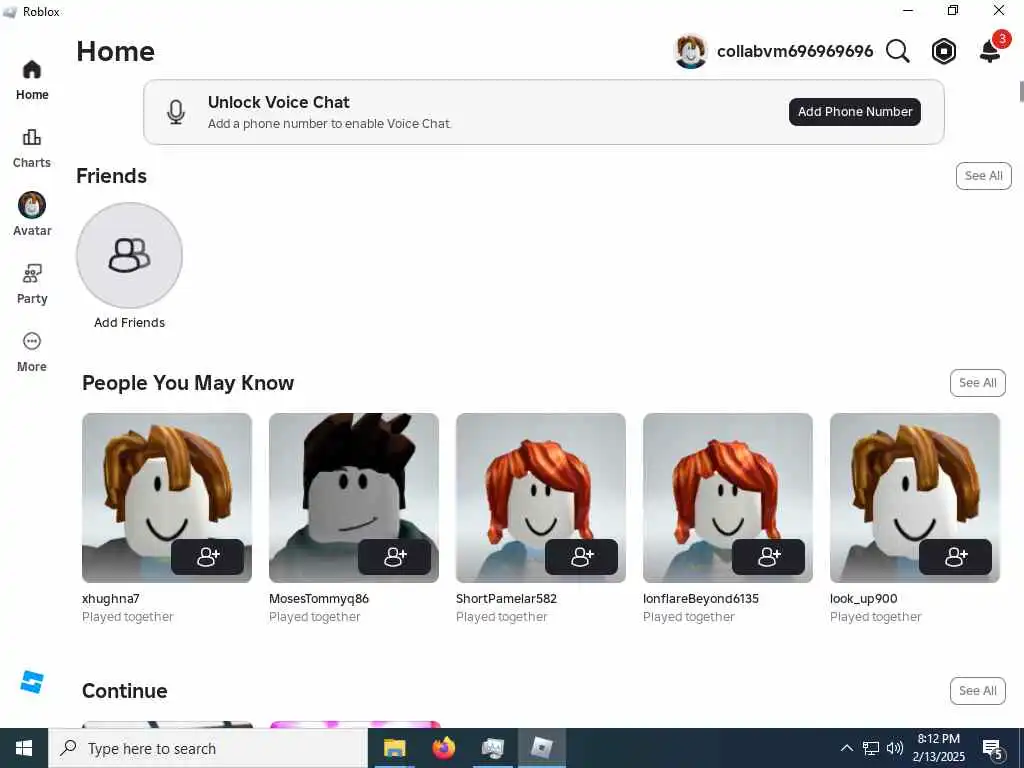Click the IonflareBeyond6135 username text

tap(701, 598)
